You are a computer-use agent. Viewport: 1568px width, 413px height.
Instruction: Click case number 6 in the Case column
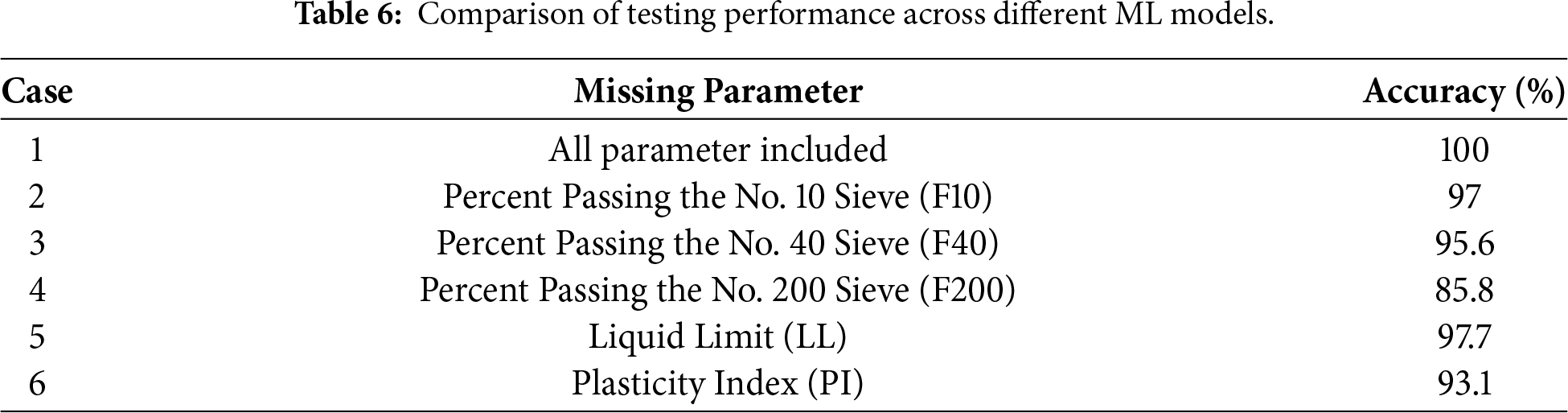[37, 384]
